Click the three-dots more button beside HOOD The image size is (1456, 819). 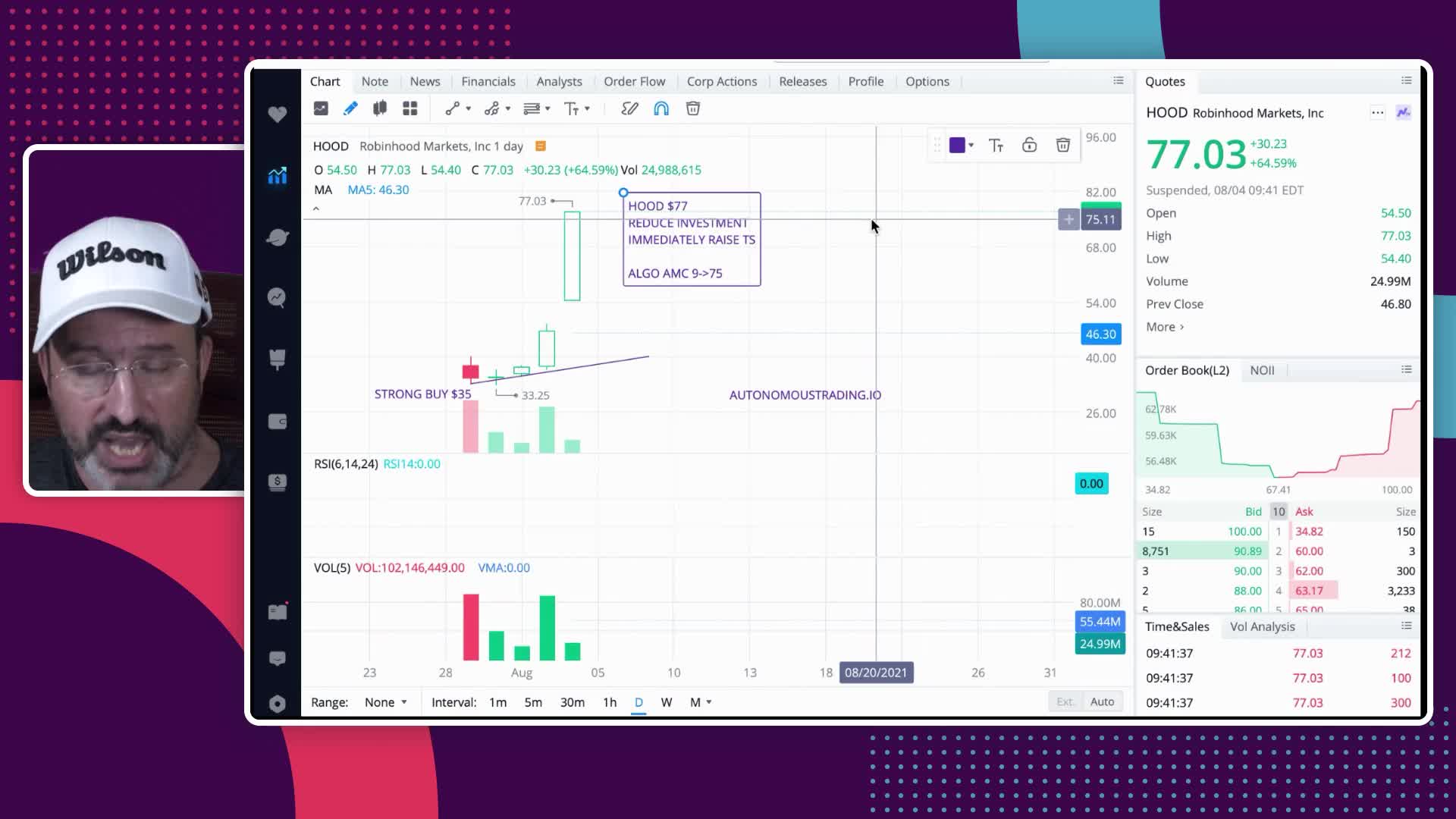coord(1377,112)
